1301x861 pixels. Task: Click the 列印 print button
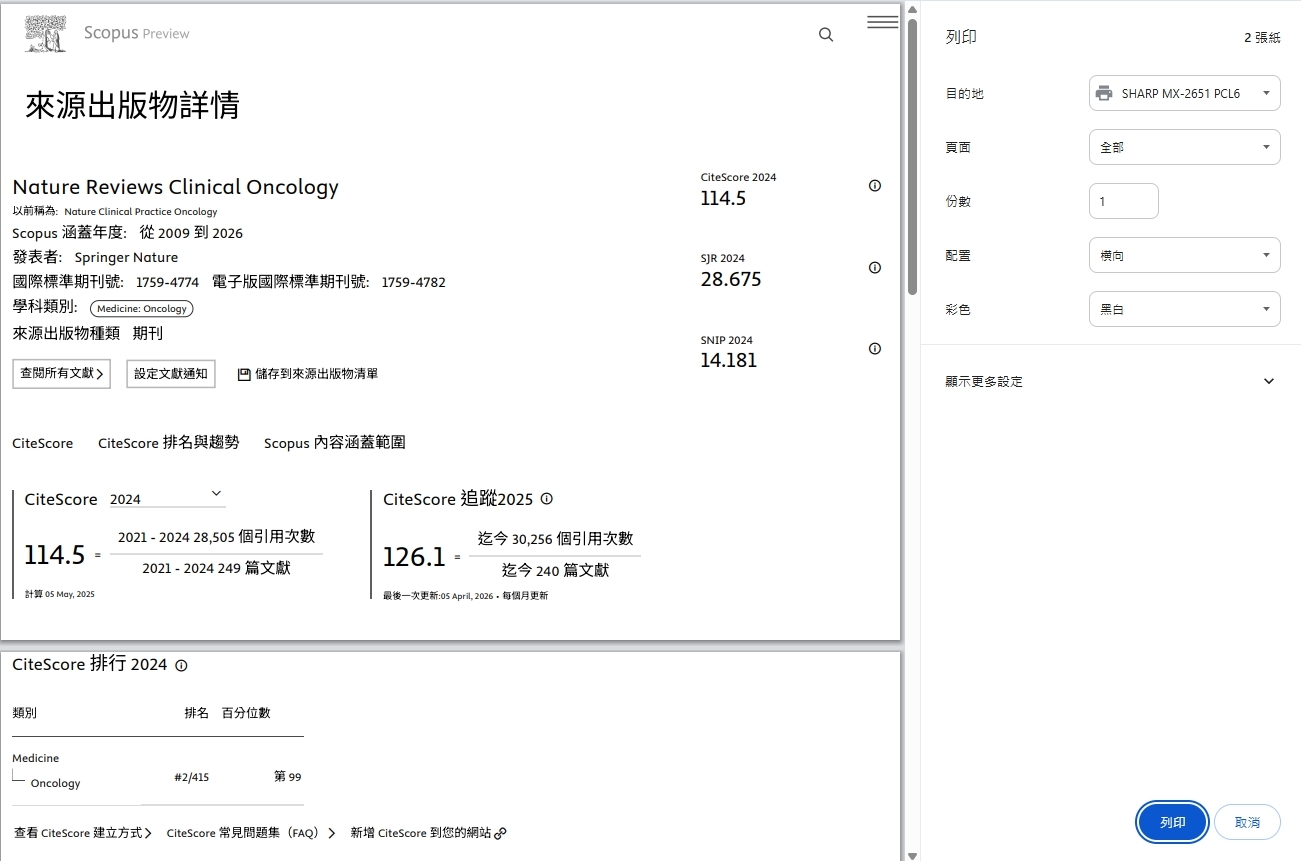pyautogui.click(x=1173, y=822)
